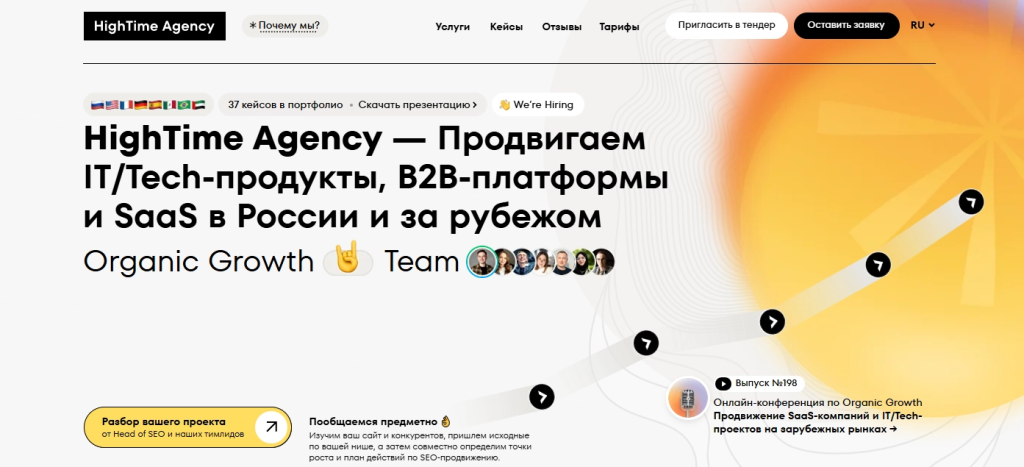Click the German flag icon
The image size is (1024, 467).
pyautogui.click(x=140, y=105)
